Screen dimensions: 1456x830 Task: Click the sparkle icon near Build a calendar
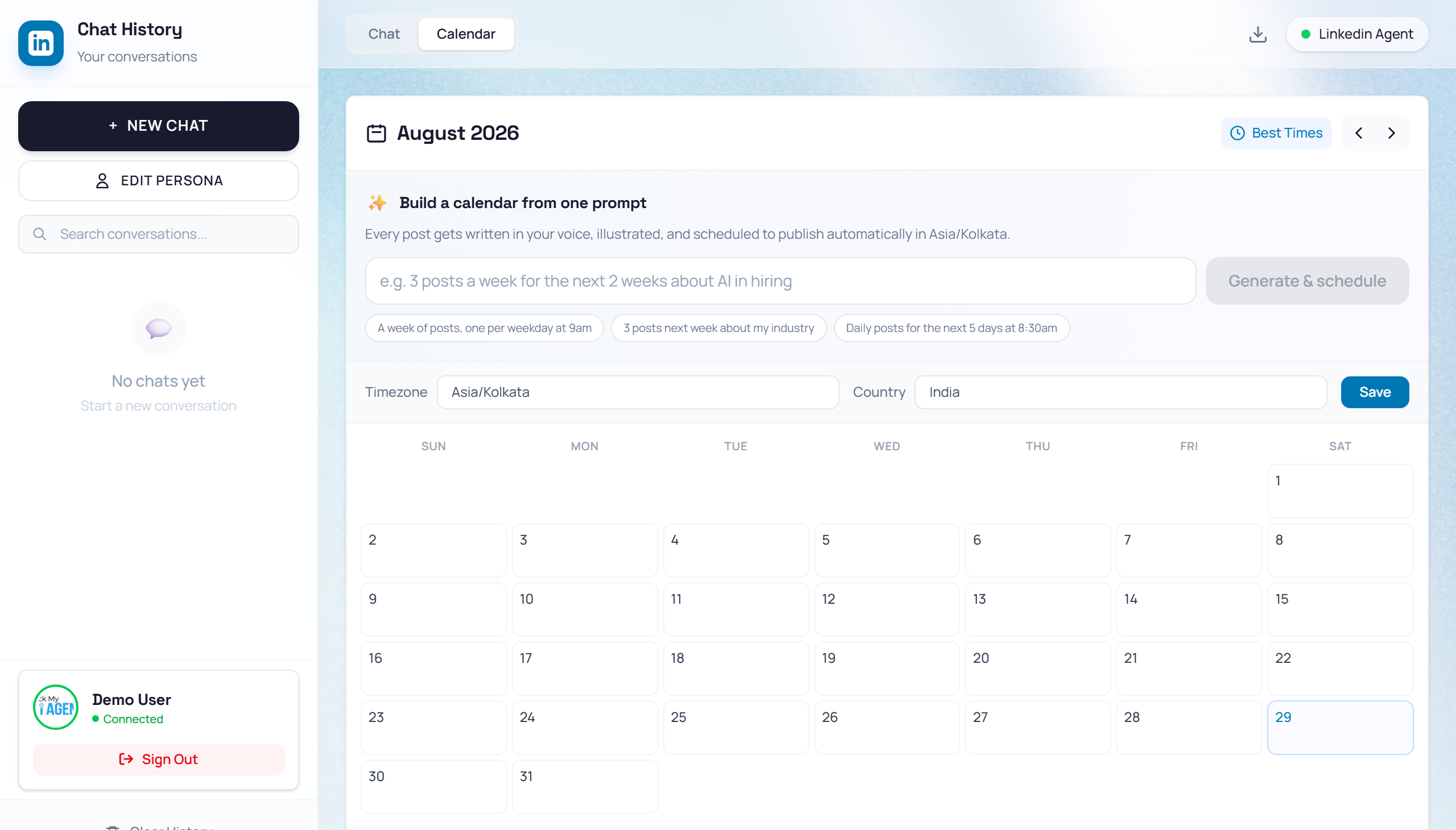click(377, 203)
